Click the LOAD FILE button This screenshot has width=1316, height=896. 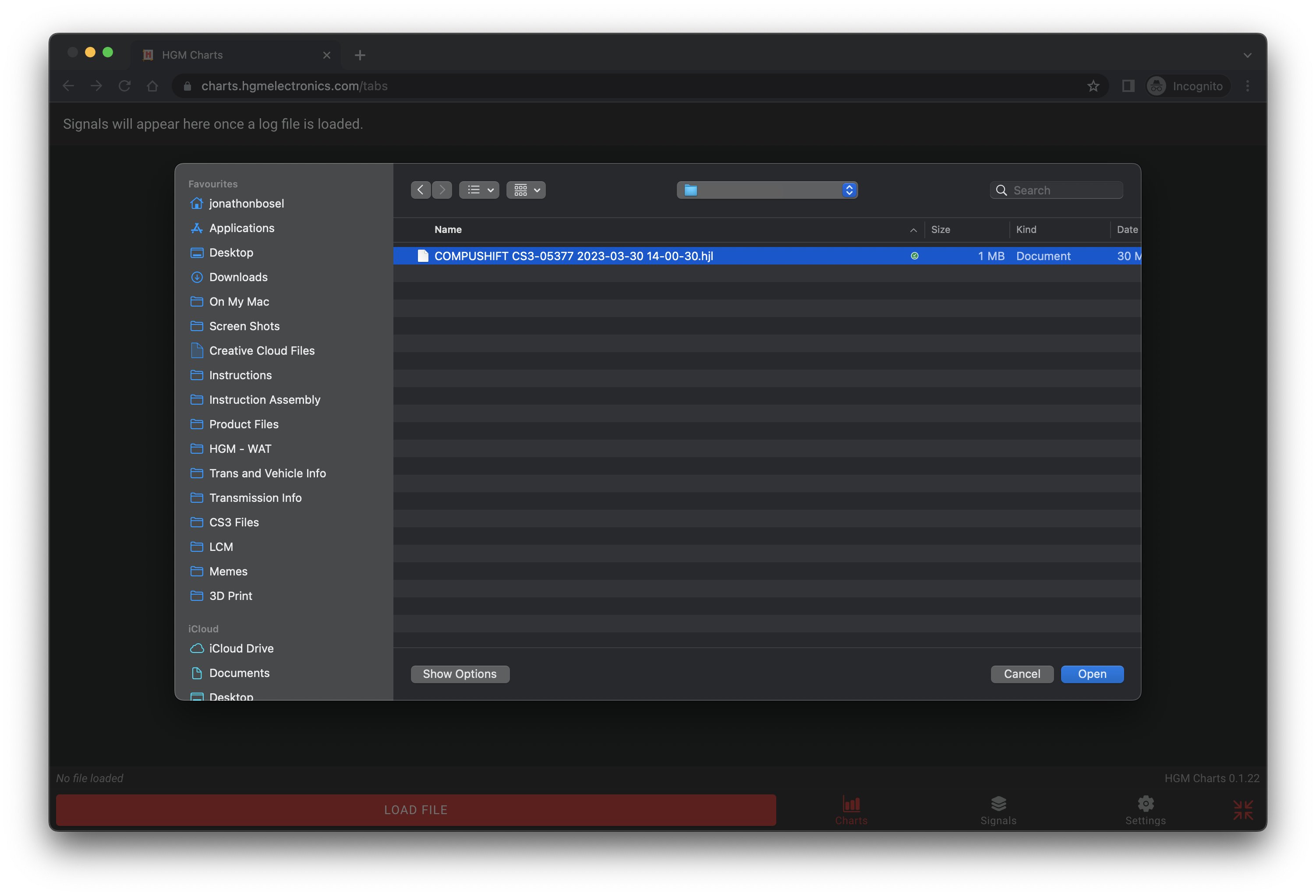click(416, 809)
